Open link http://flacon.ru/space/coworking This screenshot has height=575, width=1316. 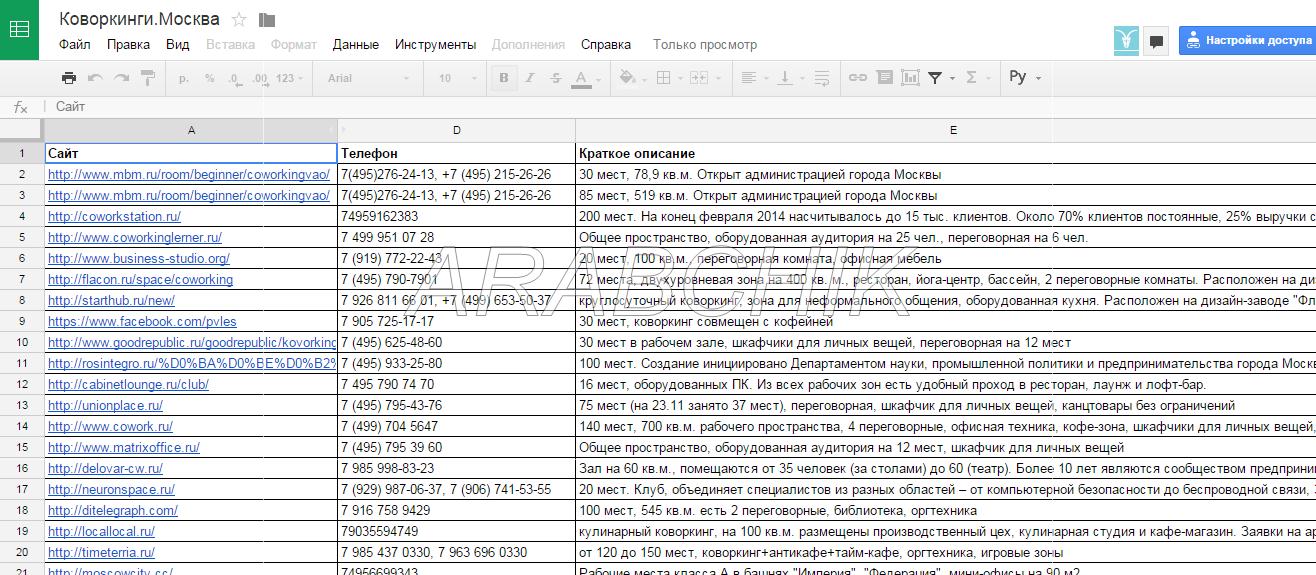(x=140, y=279)
